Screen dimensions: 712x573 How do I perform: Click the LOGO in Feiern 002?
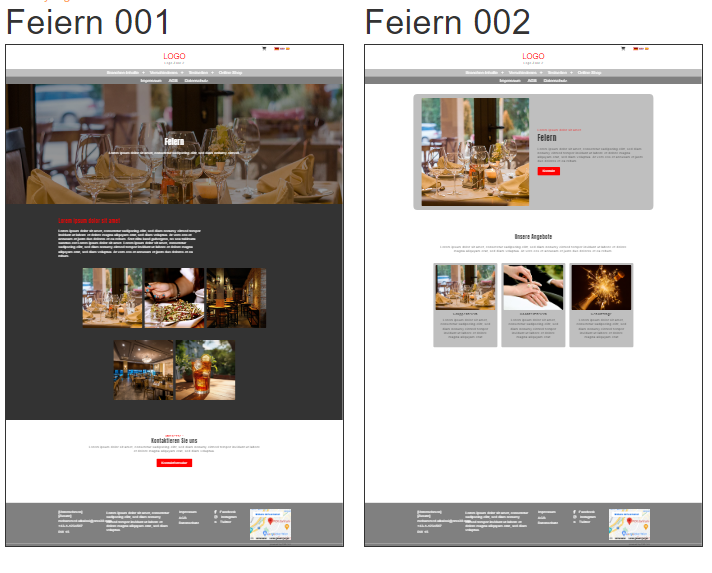(533, 56)
